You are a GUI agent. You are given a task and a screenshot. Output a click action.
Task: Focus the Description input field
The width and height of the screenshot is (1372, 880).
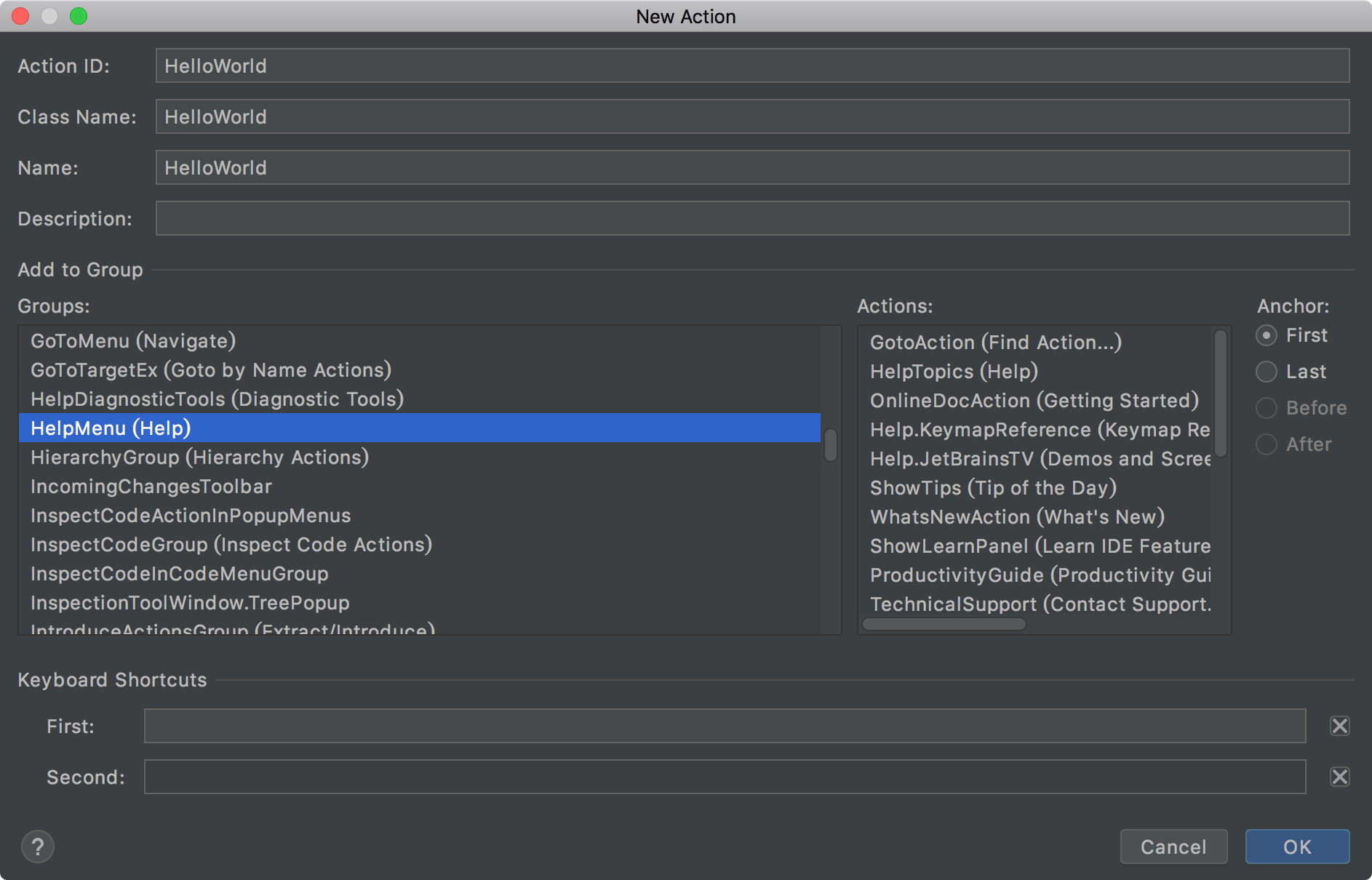click(752, 219)
